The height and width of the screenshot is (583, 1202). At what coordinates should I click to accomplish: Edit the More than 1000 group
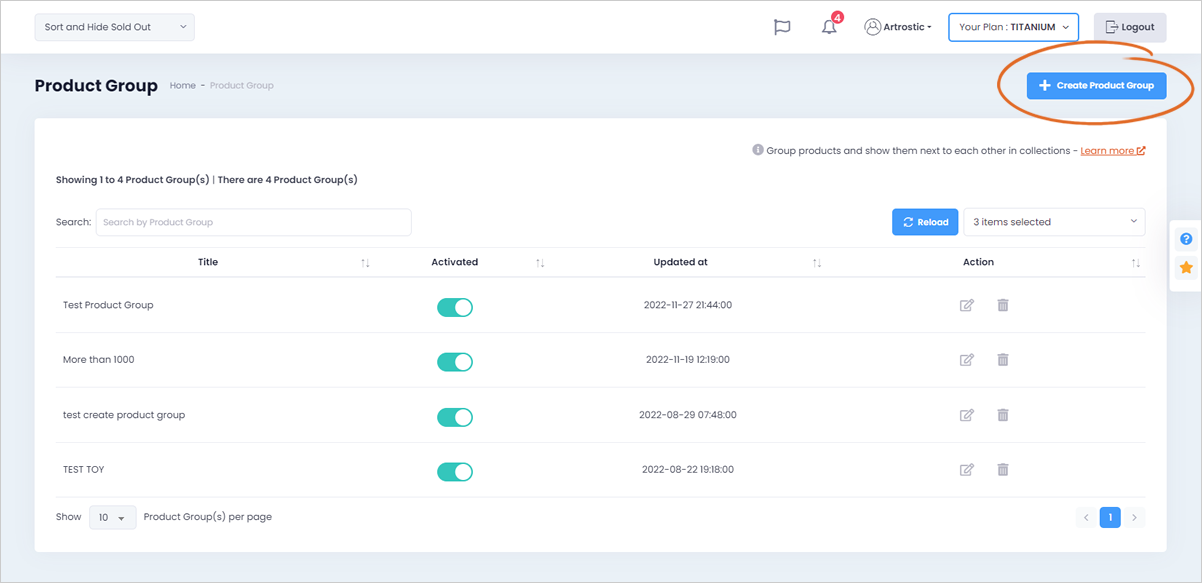[x=966, y=360]
